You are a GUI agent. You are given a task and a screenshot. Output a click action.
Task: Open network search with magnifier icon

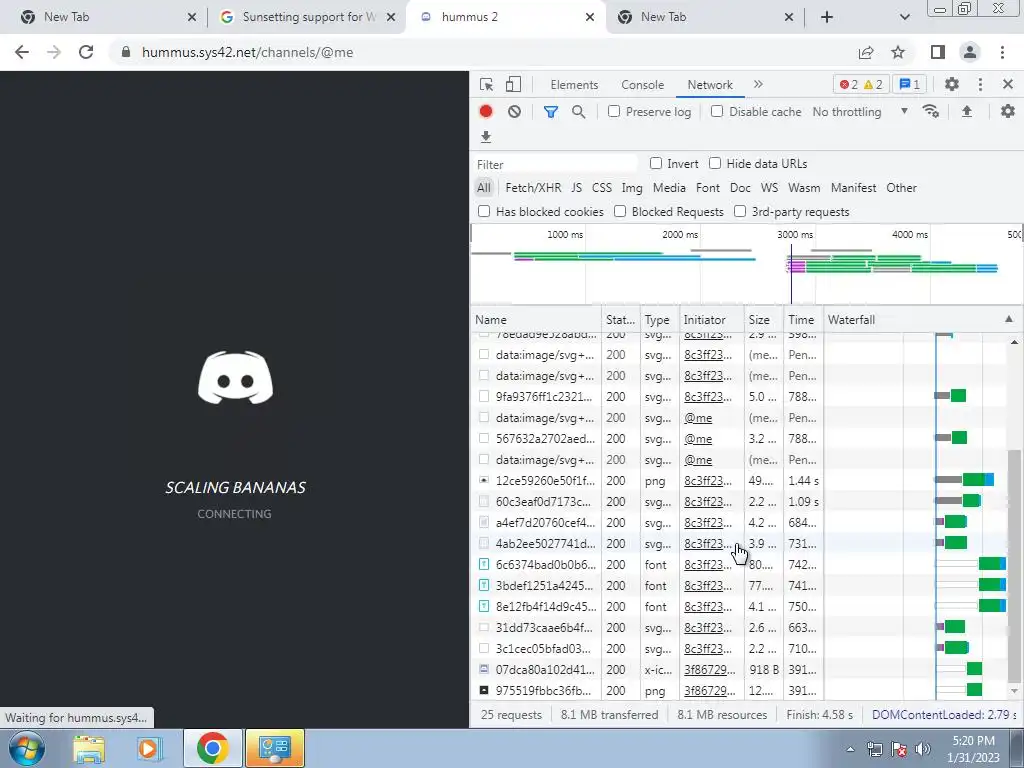pyautogui.click(x=579, y=112)
